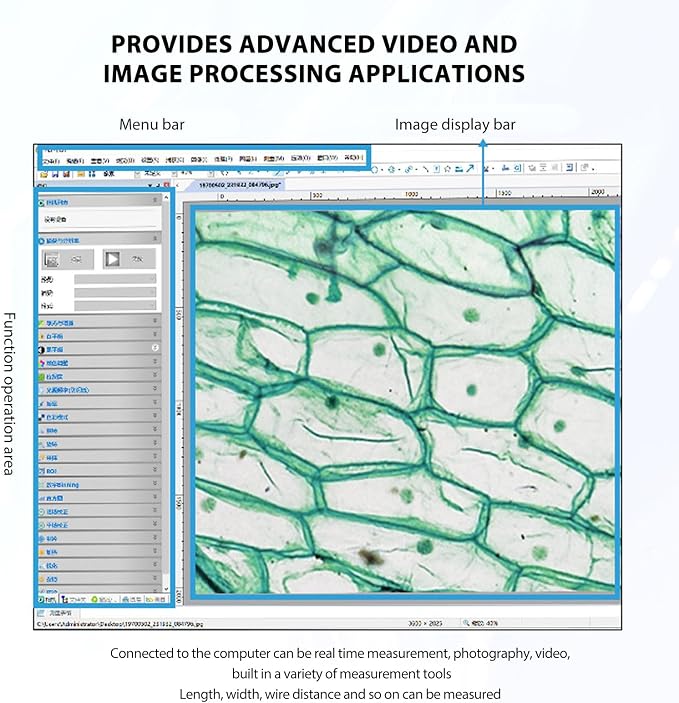Open the first item in the menu bar

(51, 161)
